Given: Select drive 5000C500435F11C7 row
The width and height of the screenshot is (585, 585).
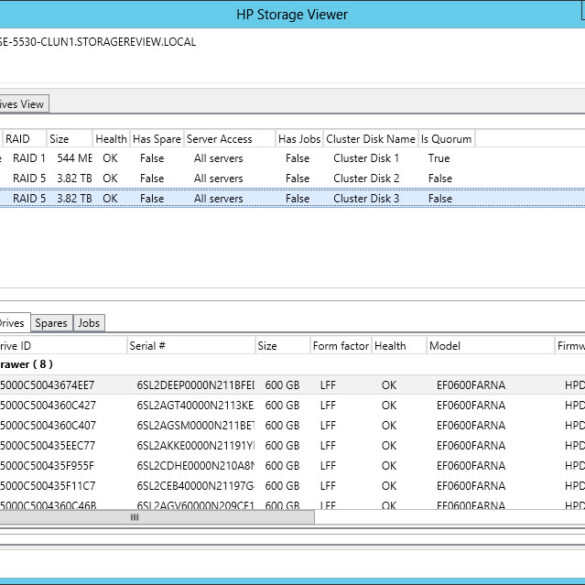Looking at the screenshot, I should [x=292, y=486].
